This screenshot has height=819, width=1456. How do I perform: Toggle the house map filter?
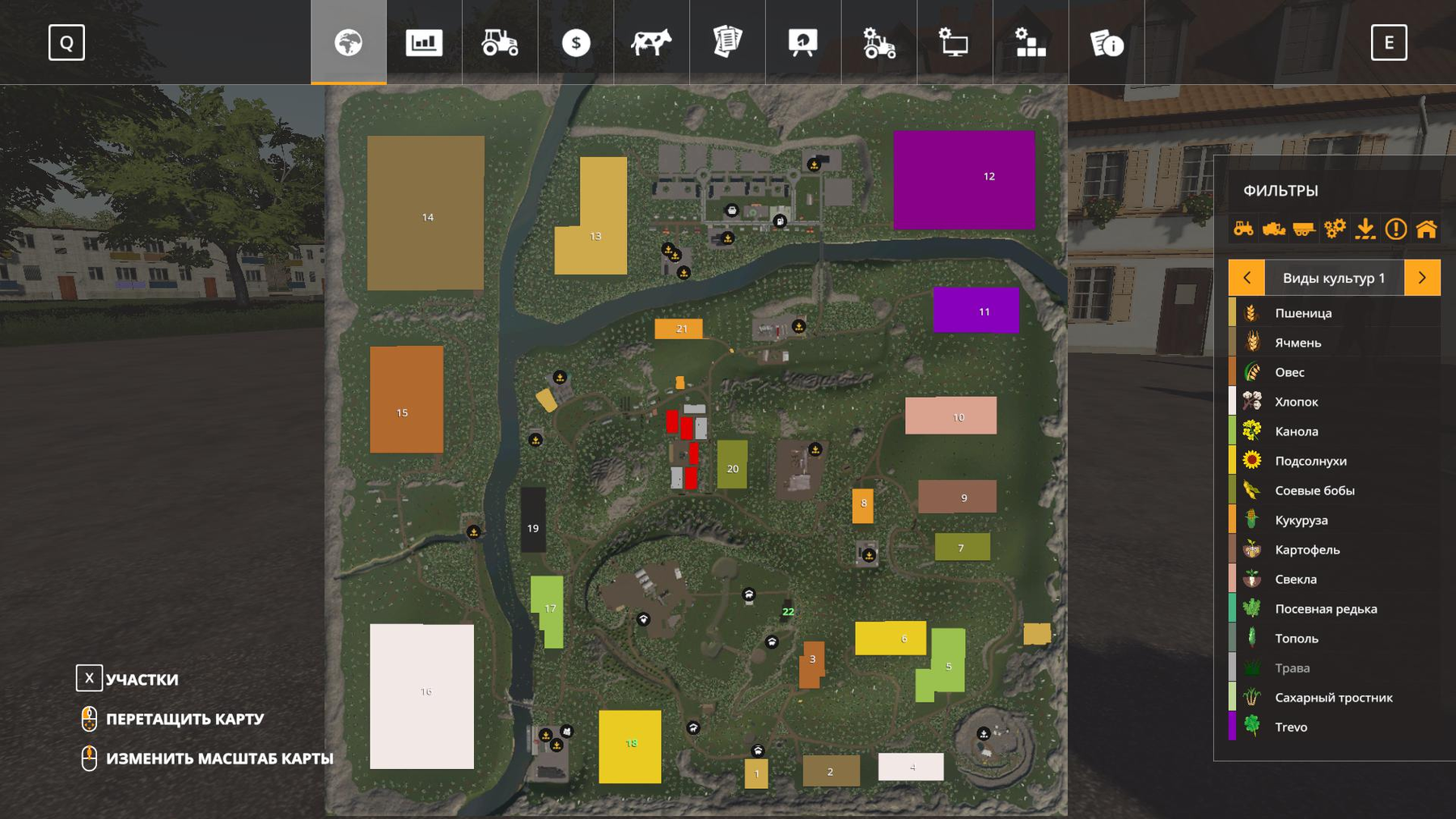click(x=1426, y=229)
